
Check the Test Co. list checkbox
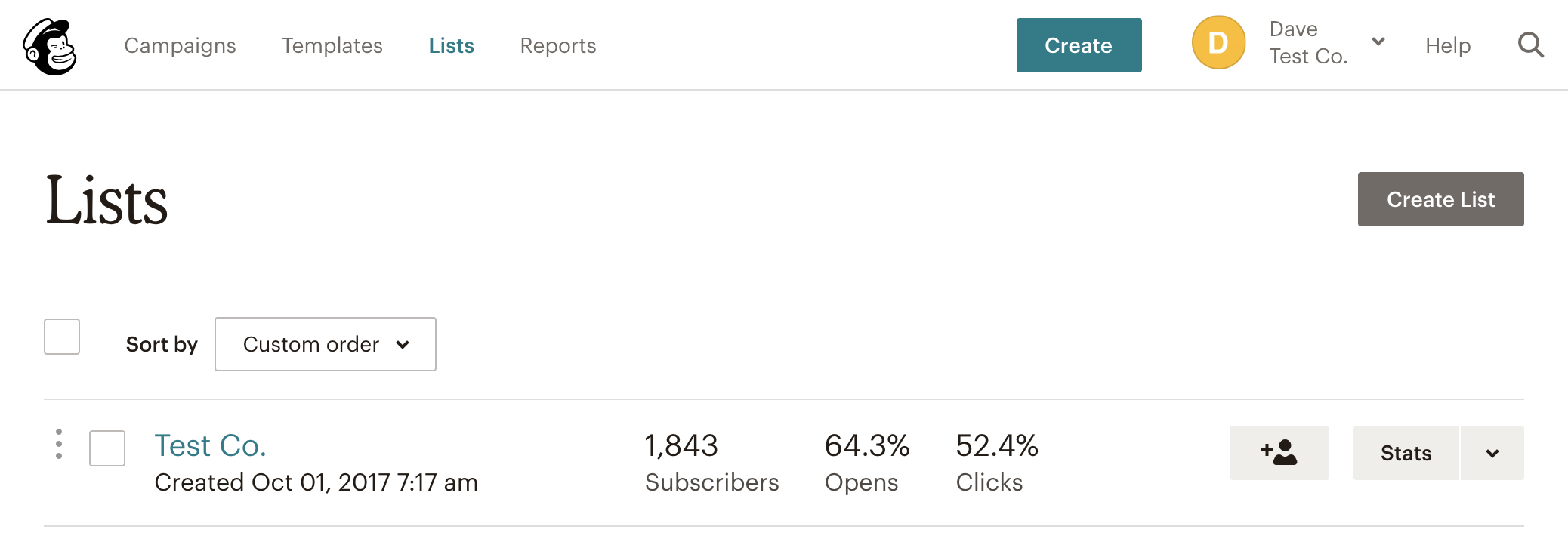click(x=107, y=448)
